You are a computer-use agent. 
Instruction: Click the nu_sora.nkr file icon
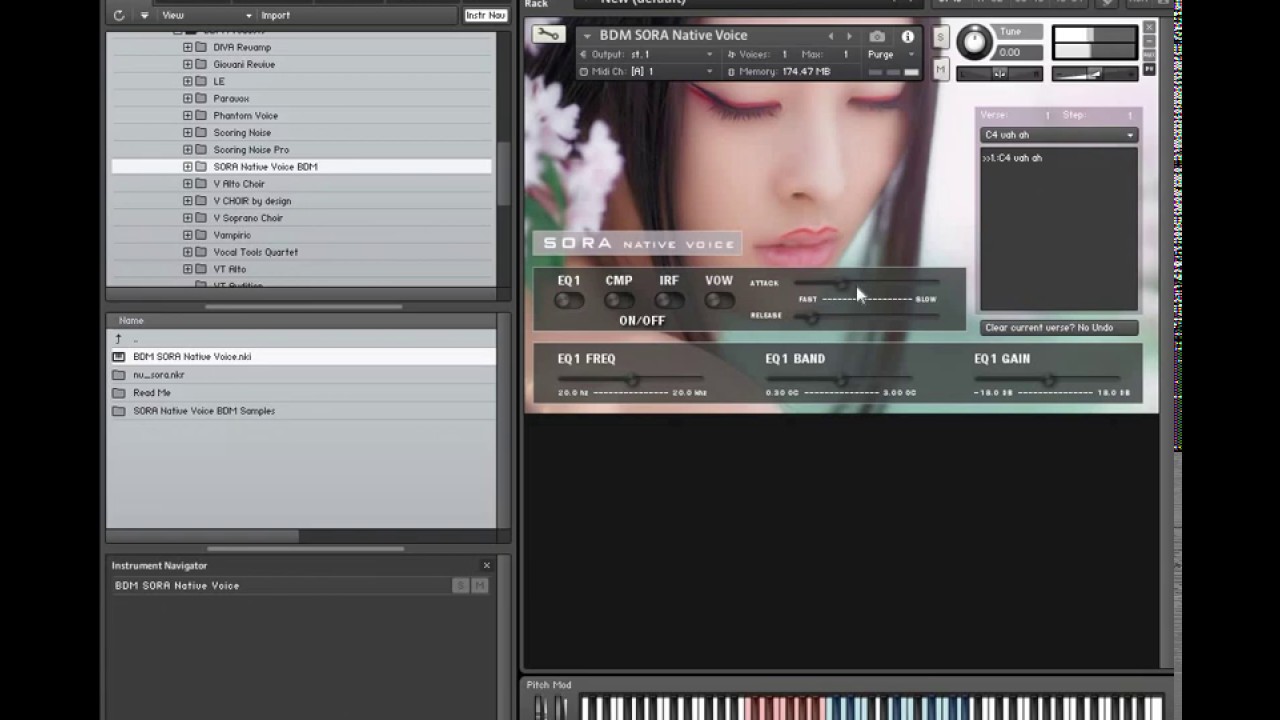click(x=119, y=375)
